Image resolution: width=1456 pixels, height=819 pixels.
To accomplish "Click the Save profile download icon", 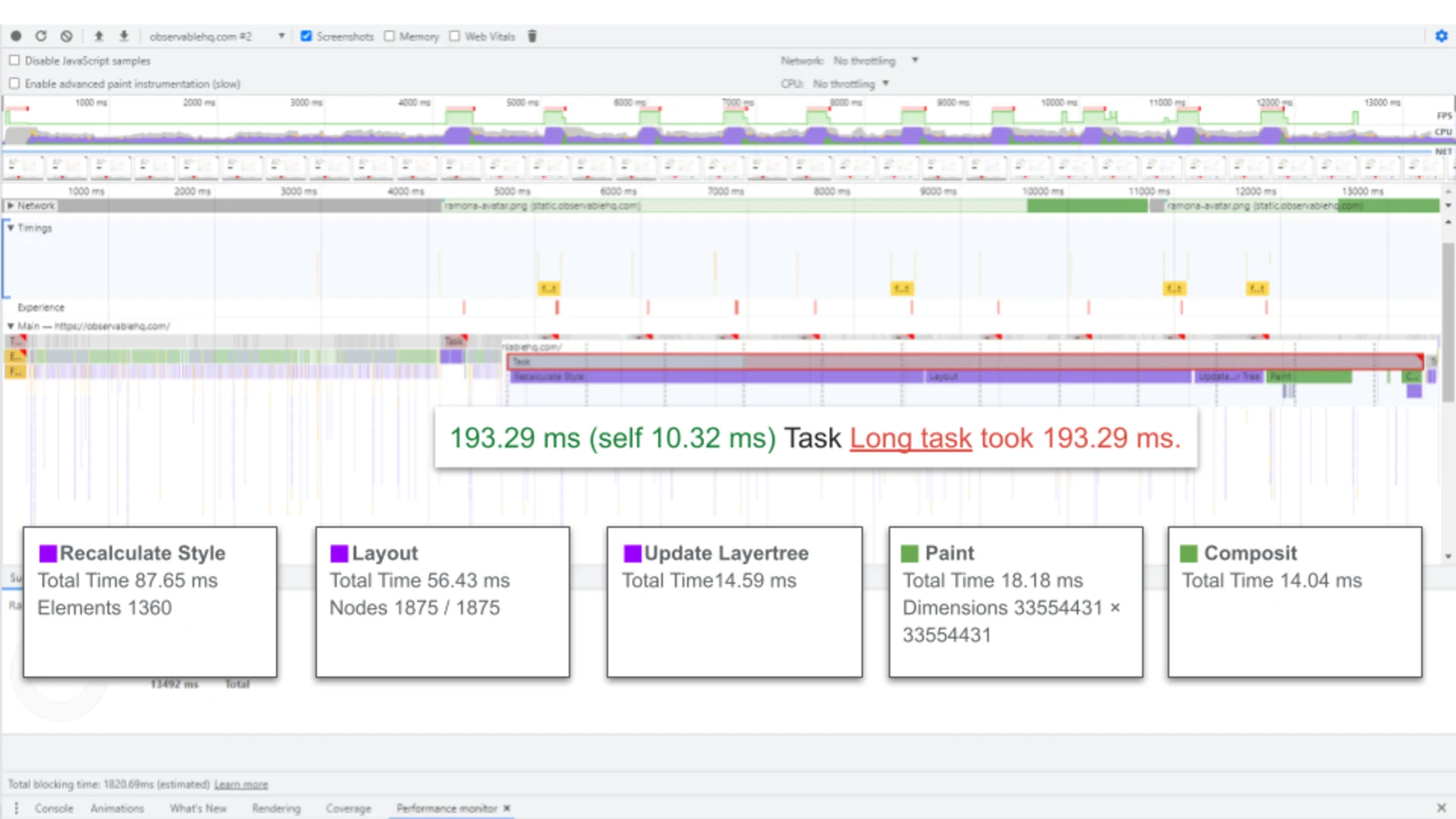I will (x=124, y=36).
